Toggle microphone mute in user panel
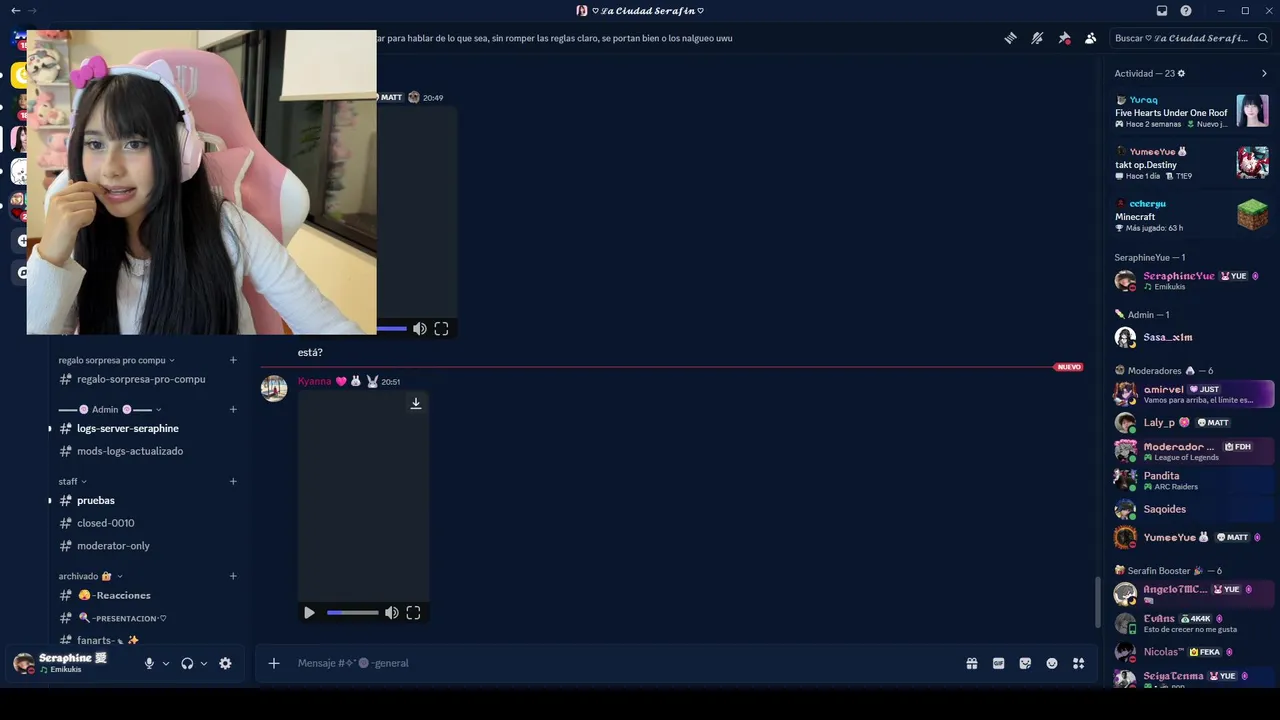1280x720 pixels. click(x=149, y=663)
